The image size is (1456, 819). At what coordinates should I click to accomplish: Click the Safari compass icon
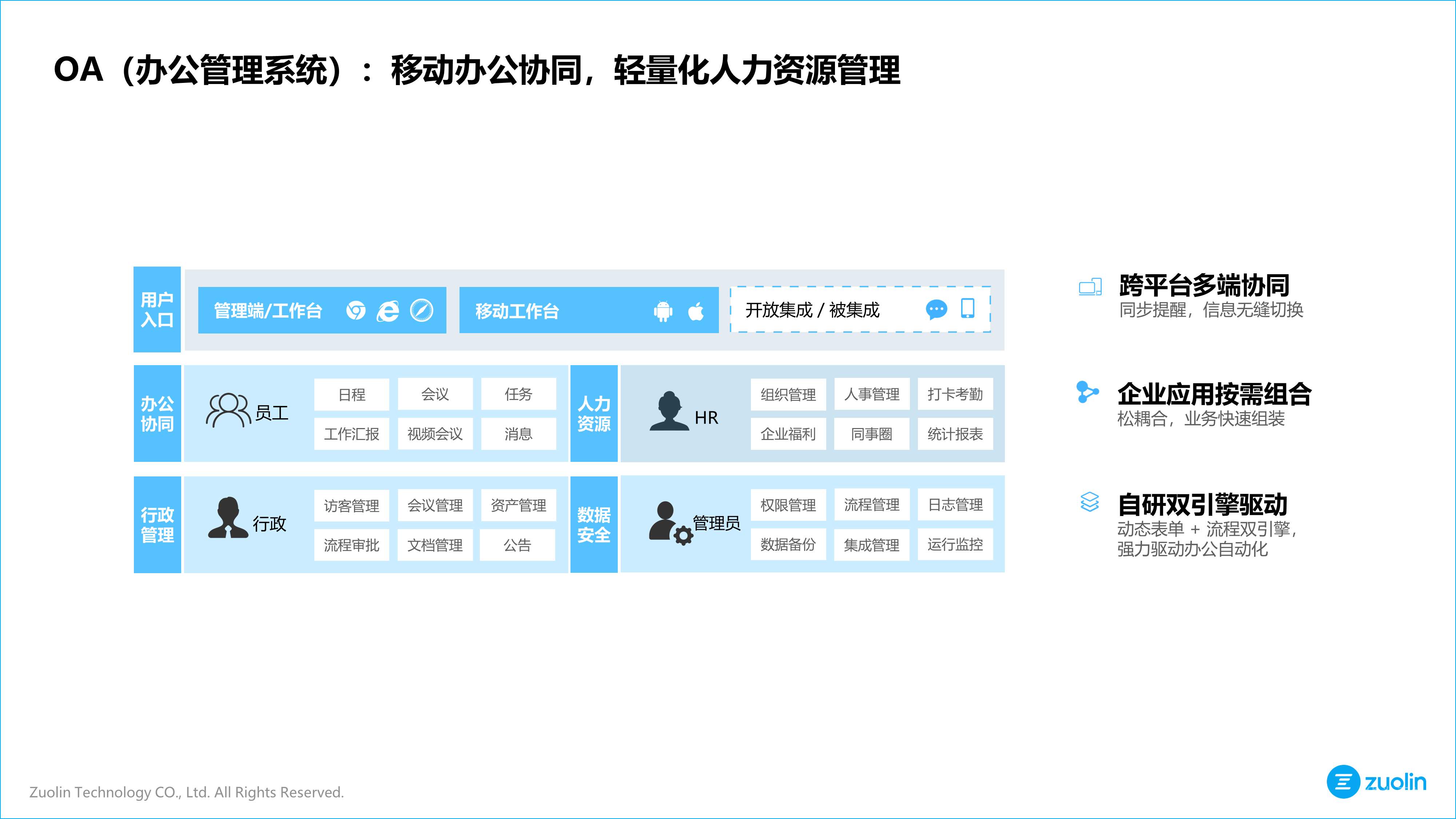click(422, 310)
